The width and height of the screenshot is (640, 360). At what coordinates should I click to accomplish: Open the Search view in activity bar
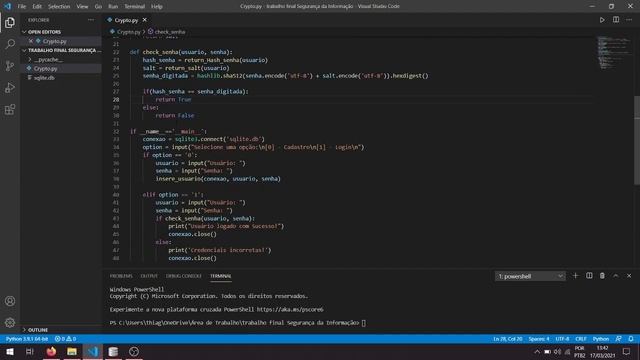click(x=10, y=44)
